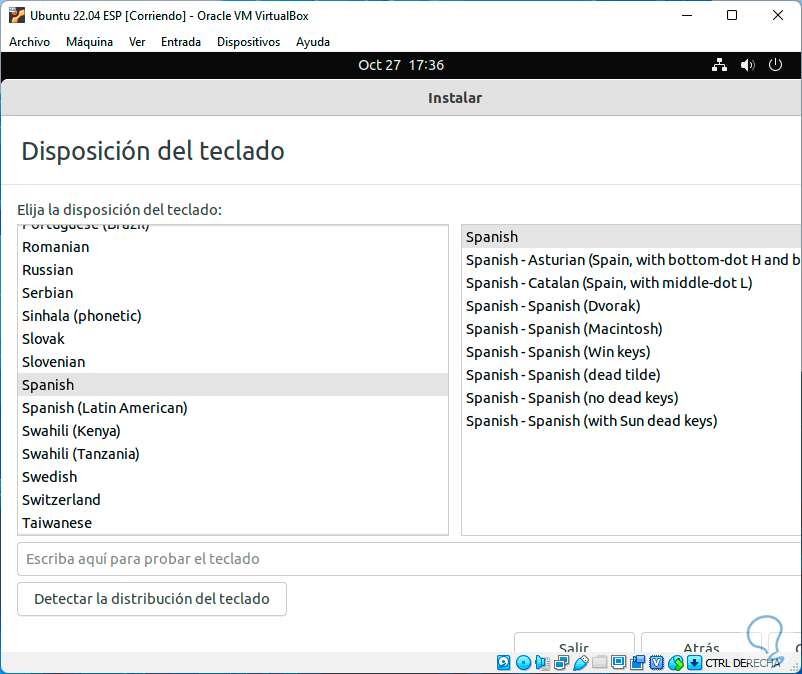The image size is (802, 674).
Task: Select Spanish - Catalan variant
Action: [632, 283]
